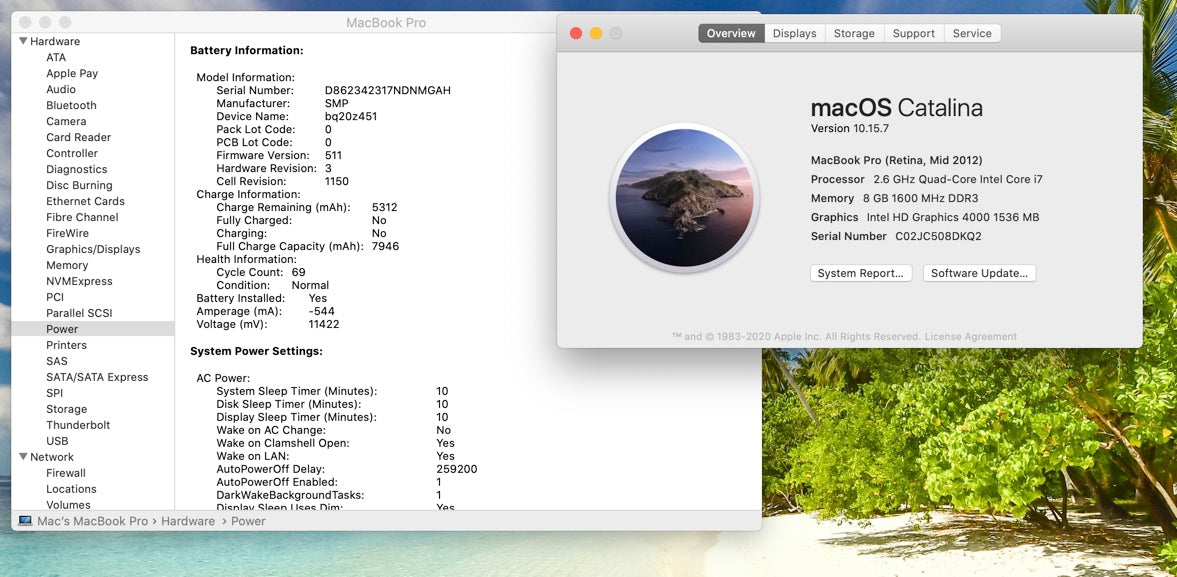Collapse the Network tree section

click(23, 457)
